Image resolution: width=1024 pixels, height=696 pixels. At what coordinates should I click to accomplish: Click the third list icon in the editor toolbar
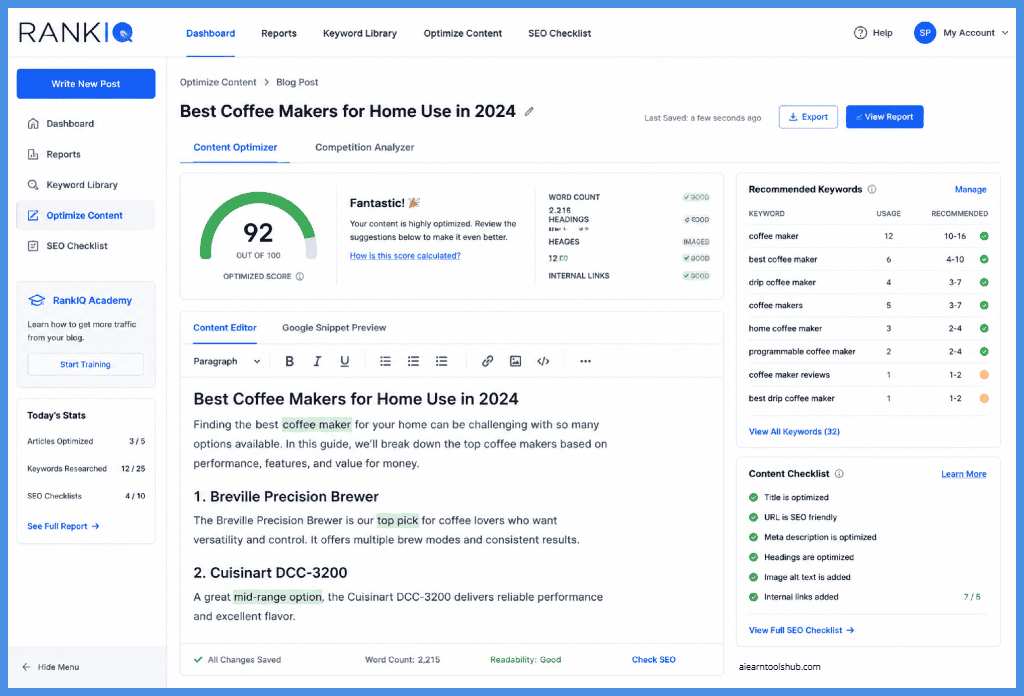pyautogui.click(x=441, y=361)
